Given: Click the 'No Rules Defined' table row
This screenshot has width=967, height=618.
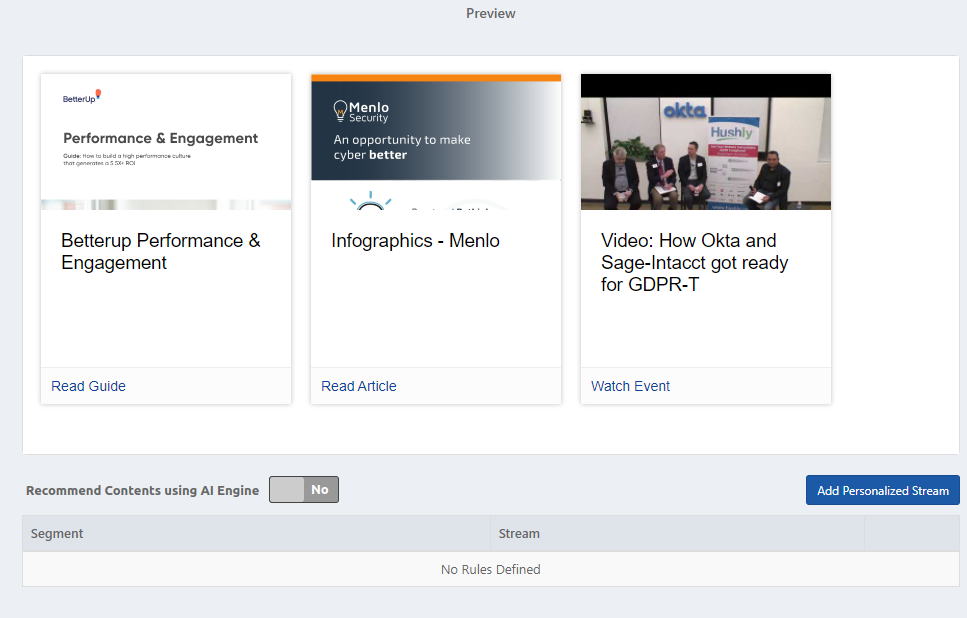Looking at the screenshot, I should pos(491,569).
